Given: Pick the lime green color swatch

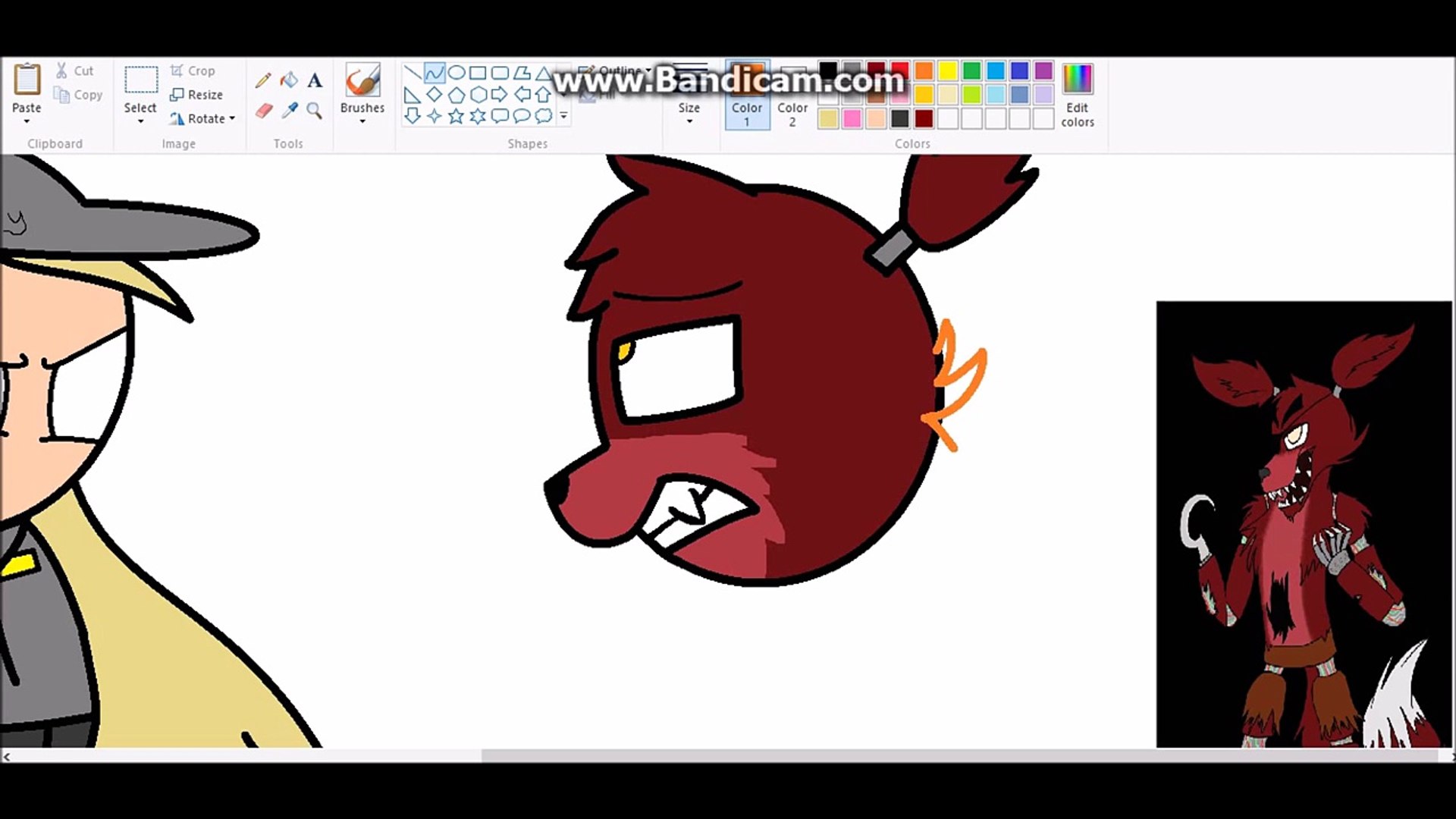Looking at the screenshot, I should click(x=971, y=95).
